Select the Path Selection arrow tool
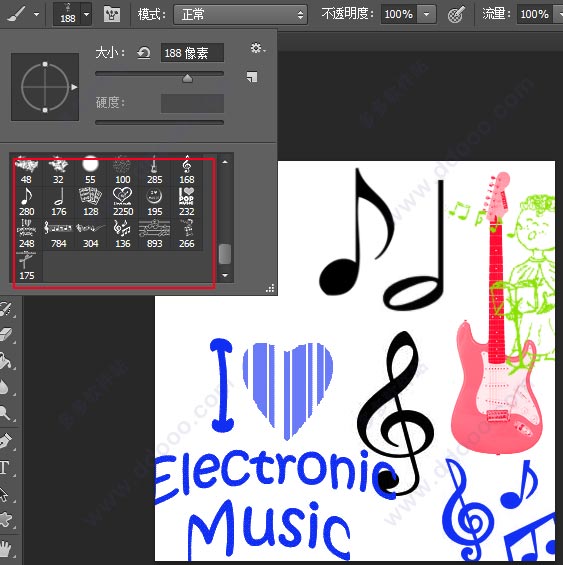Viewport: 563px width, 565px height. pyautogui.click(x=5, y=494)
